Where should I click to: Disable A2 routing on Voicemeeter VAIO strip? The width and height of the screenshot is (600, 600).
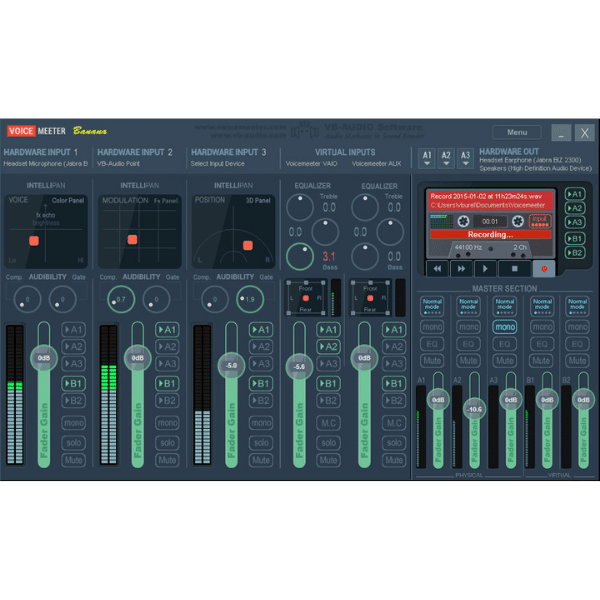[x=328, y=347]
